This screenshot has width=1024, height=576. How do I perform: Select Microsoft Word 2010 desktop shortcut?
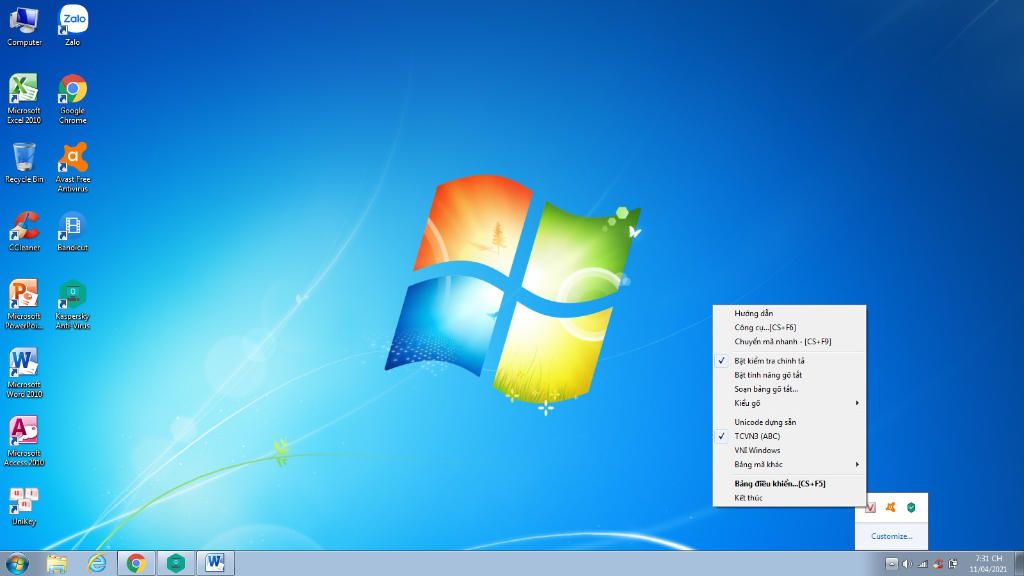pos(24,373)
